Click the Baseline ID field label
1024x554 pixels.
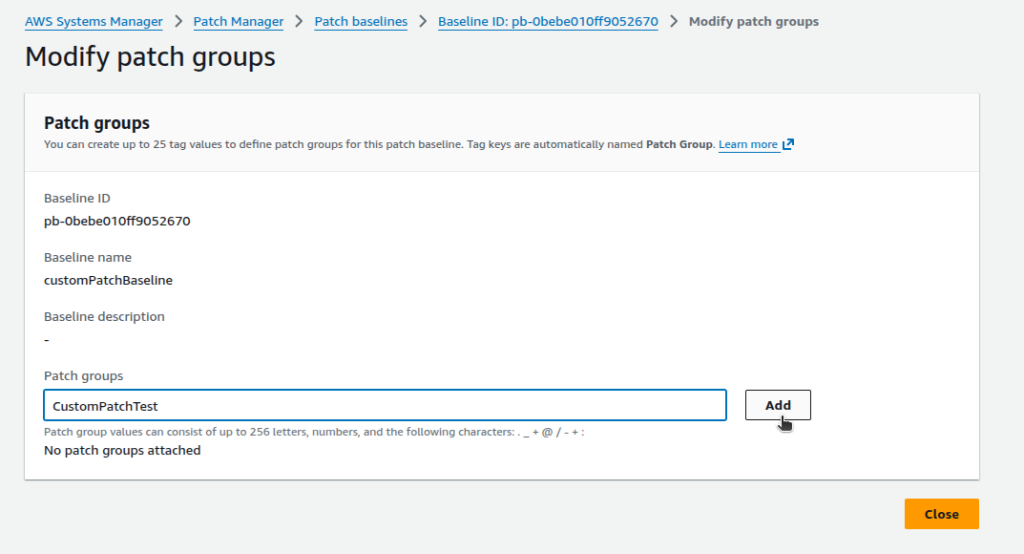pyautogui.click(x=77, y=198)
